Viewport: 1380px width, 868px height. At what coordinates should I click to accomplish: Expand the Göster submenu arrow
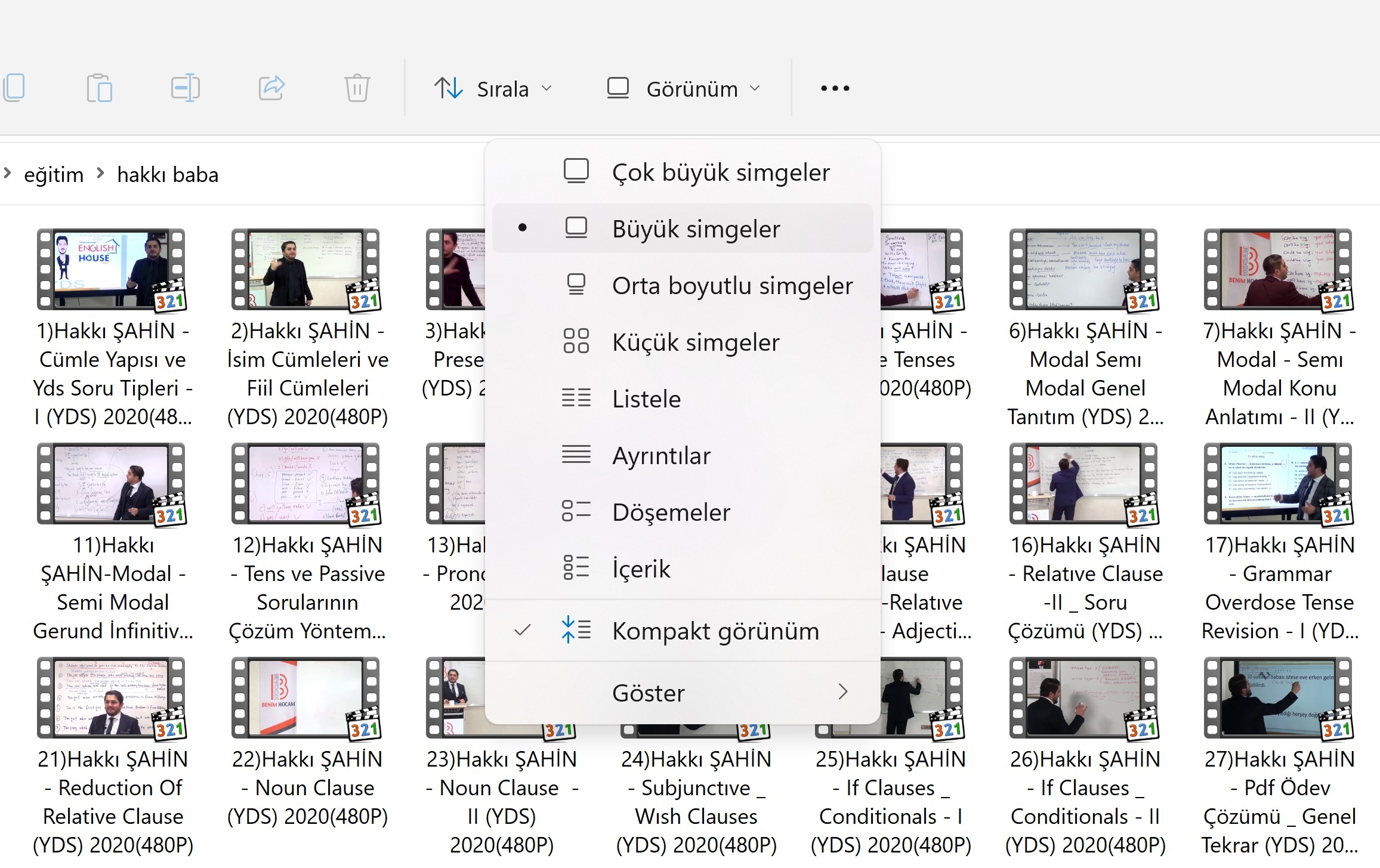tap(842, 692)
